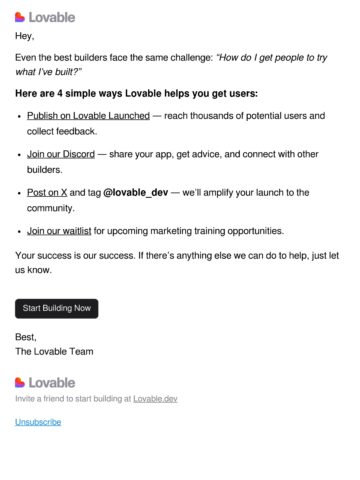Click the Lovable wordmark in the header
Viewport: 360px width, 480px height.
(x=52, y=17)
